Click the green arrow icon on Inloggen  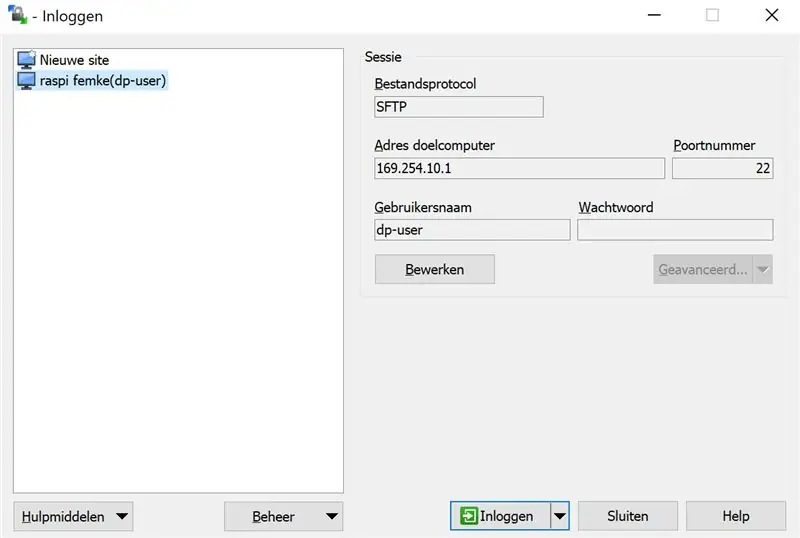pyautogui.click(x=468, y=516)
